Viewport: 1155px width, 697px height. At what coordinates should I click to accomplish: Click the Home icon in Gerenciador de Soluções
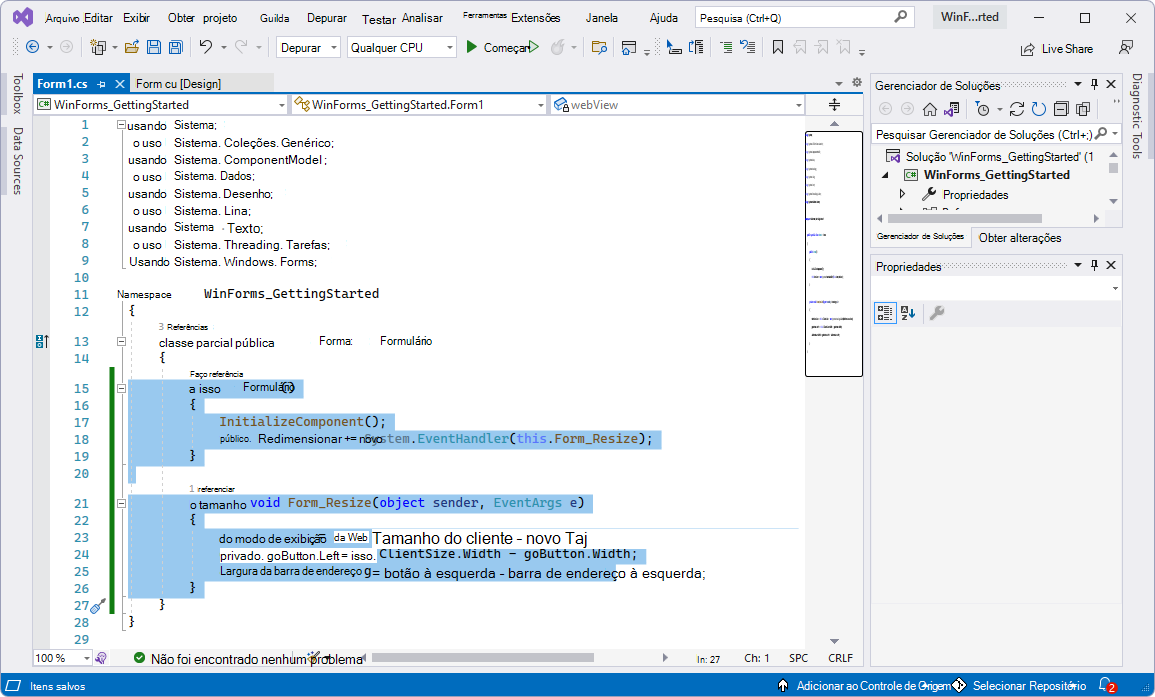click(929, 110)
